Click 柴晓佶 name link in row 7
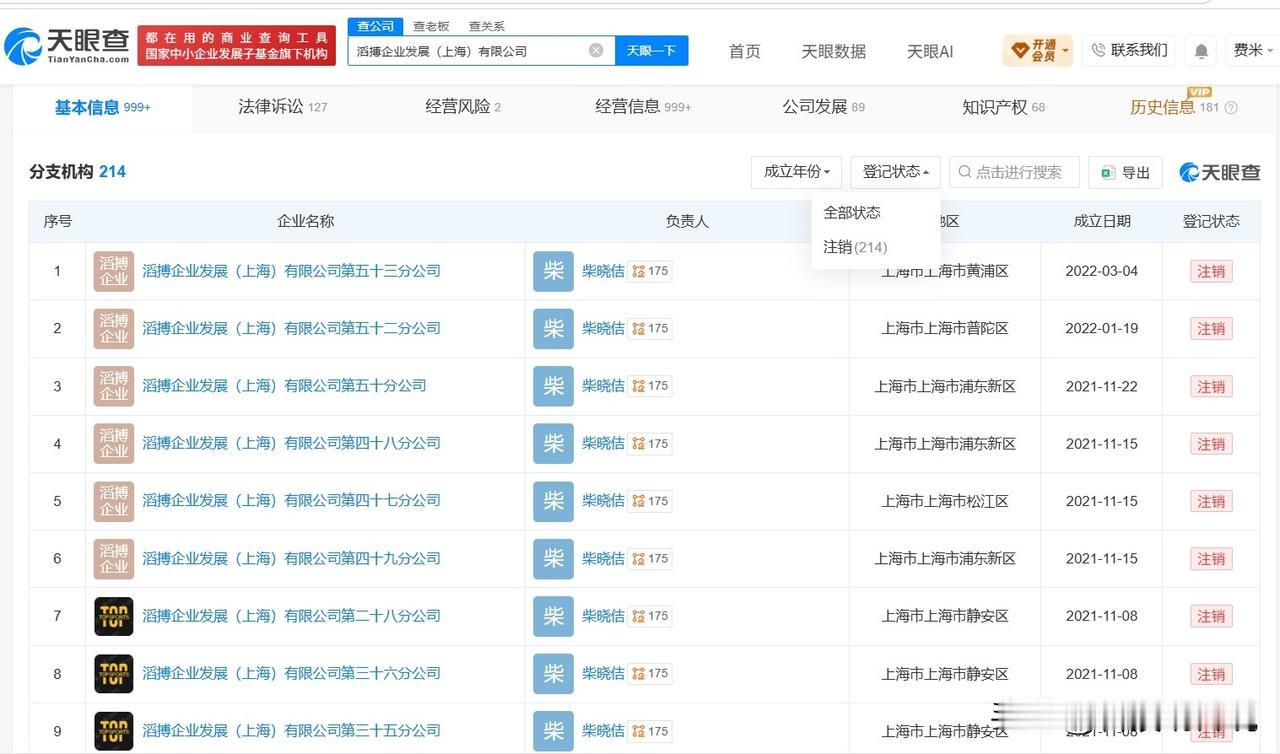Image resolution: width=1280 pixels, height=754 pixels. [603, 616]
